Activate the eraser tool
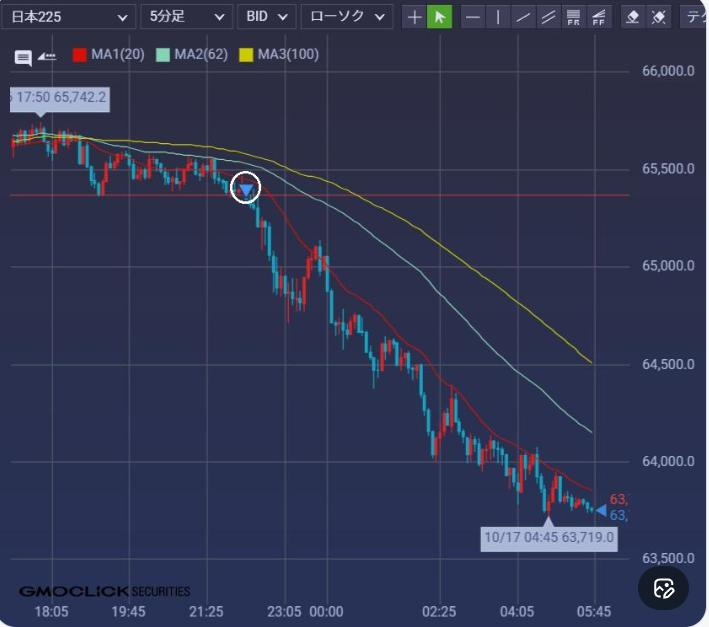 pos(633,17)
